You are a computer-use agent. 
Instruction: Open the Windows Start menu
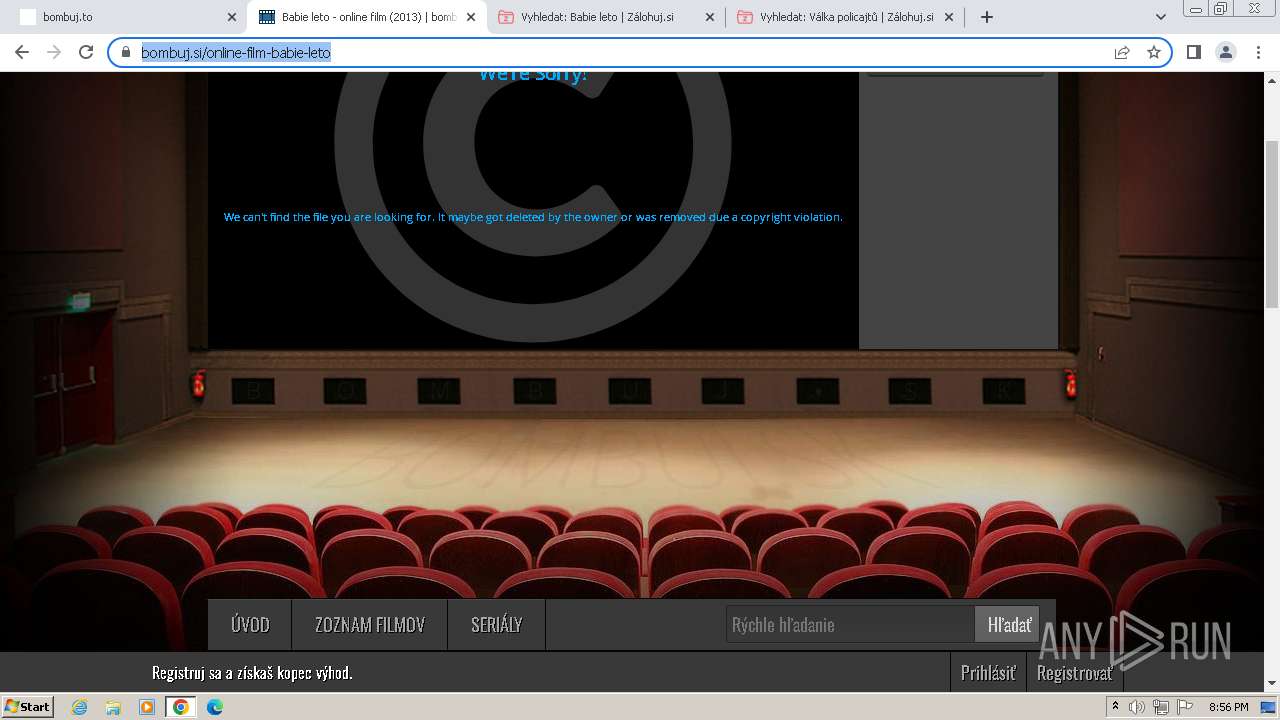coord(27,707)
